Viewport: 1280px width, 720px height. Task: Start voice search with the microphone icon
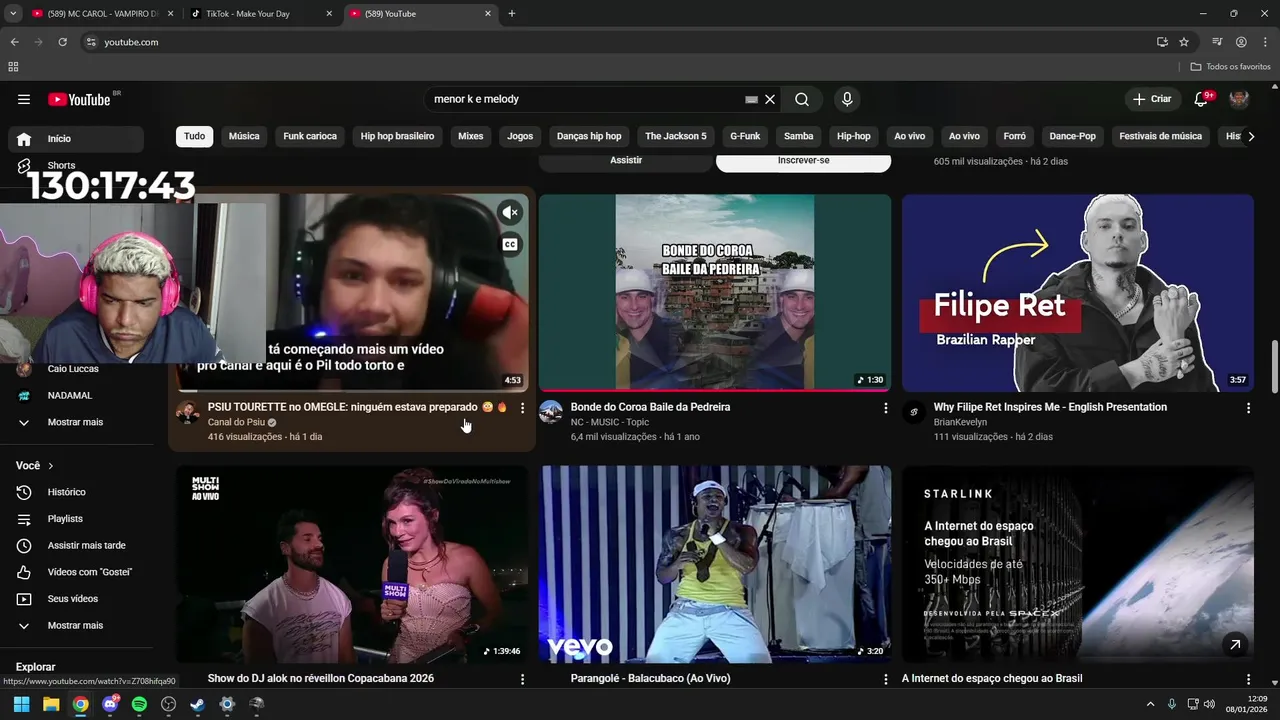tap(847, 99)
